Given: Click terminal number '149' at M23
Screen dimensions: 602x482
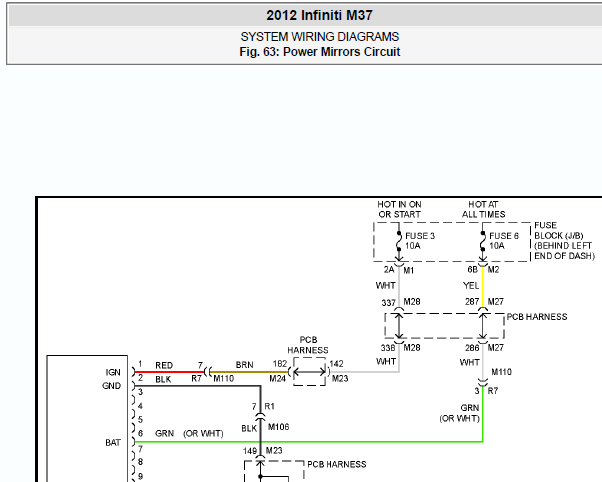Looking at the screenshot, I should coord(250,451).
